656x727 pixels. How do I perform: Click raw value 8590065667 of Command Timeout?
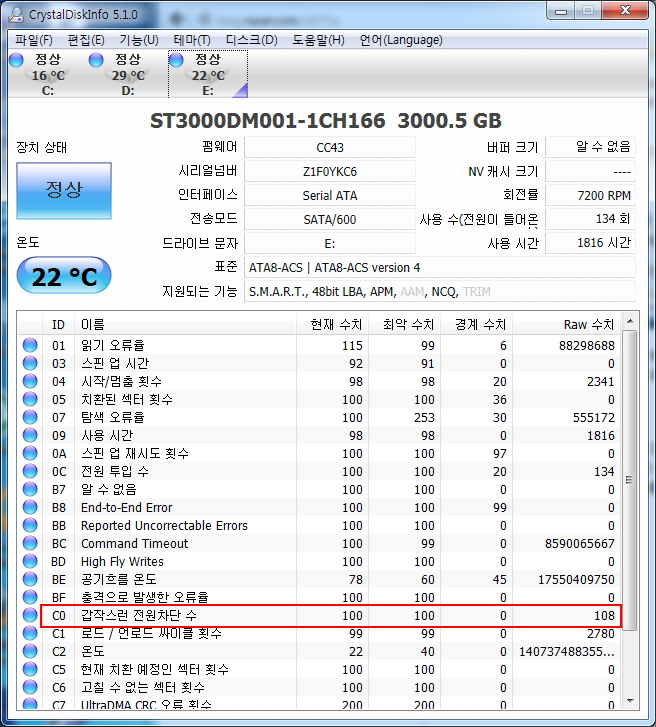(x=580, y=543)
